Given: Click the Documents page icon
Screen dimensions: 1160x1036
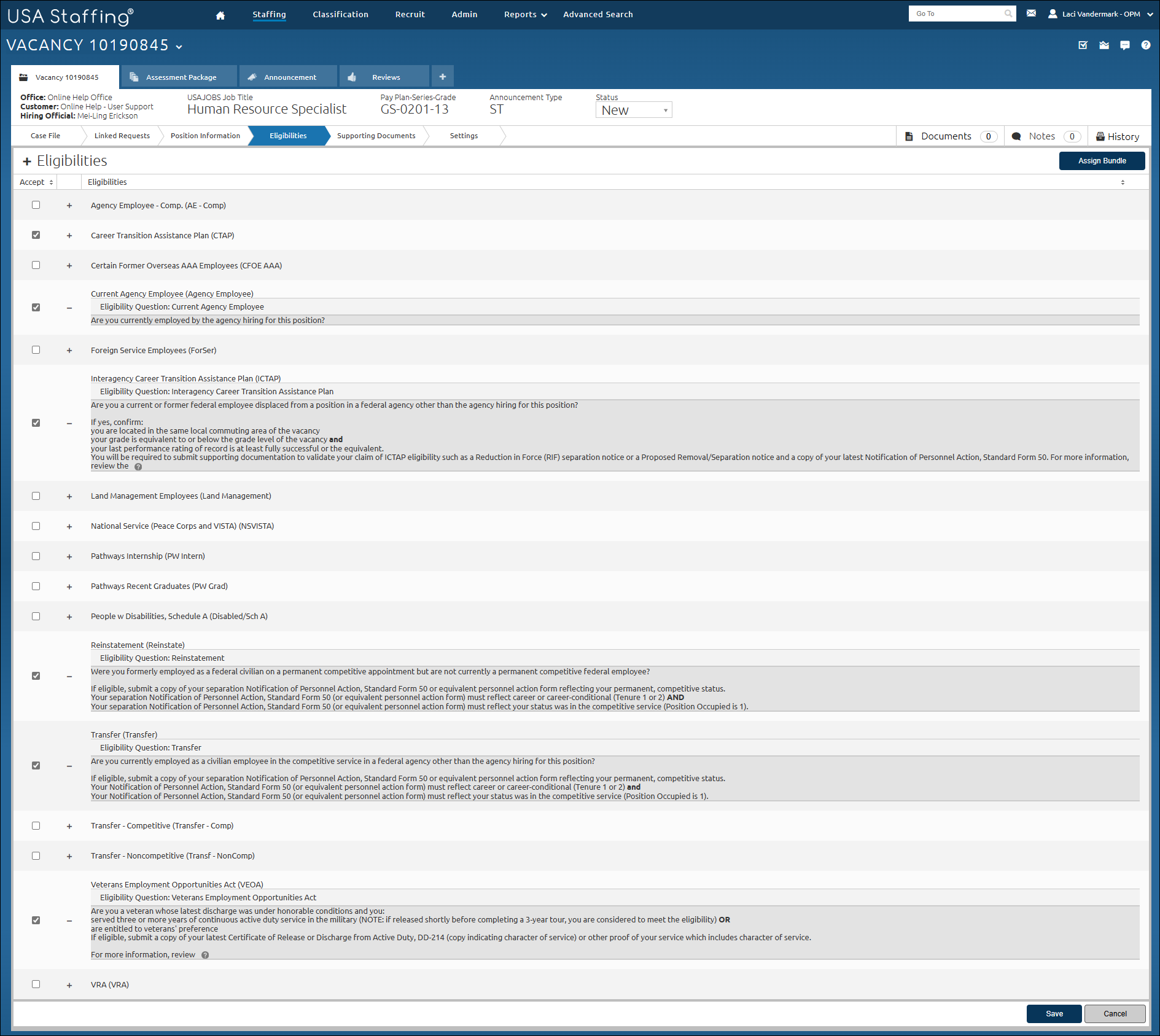Looking at the screenshot, I should click(x=909, y=136).
